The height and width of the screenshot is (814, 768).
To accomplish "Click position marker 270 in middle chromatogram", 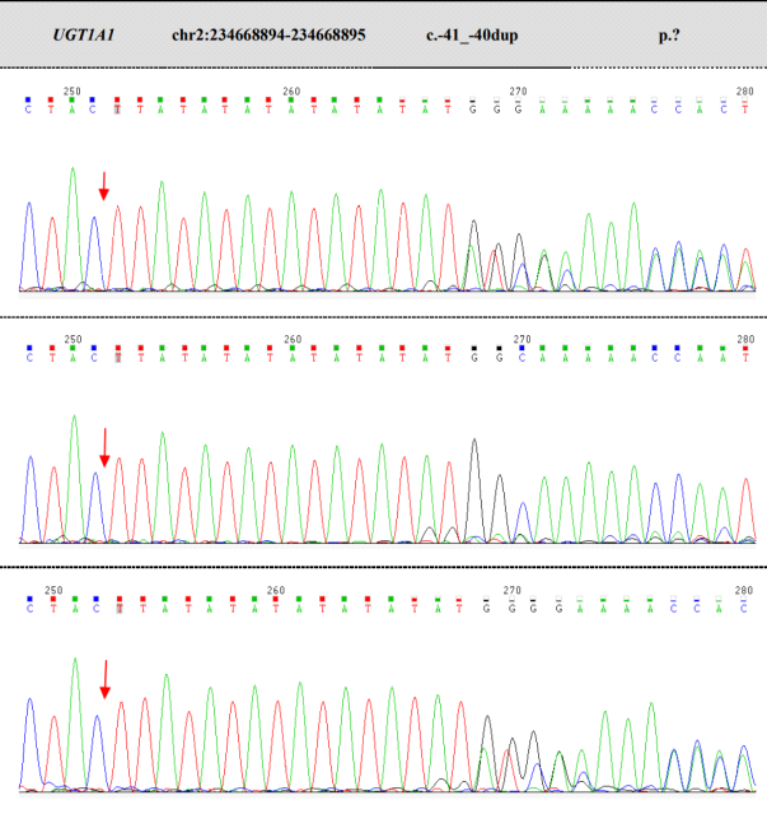I will click(x=522, y=339).
